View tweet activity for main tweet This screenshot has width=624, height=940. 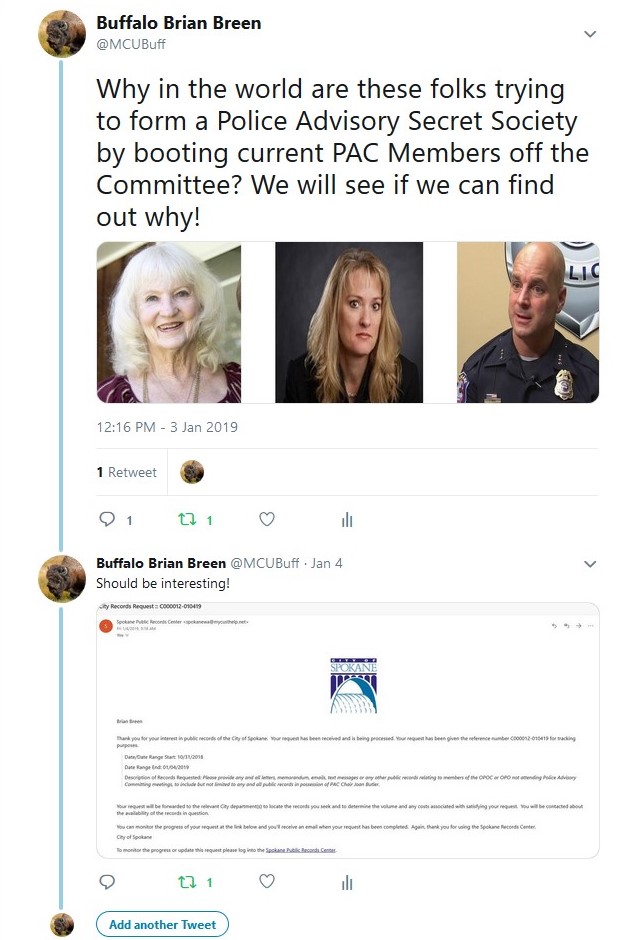click(346, 520)
